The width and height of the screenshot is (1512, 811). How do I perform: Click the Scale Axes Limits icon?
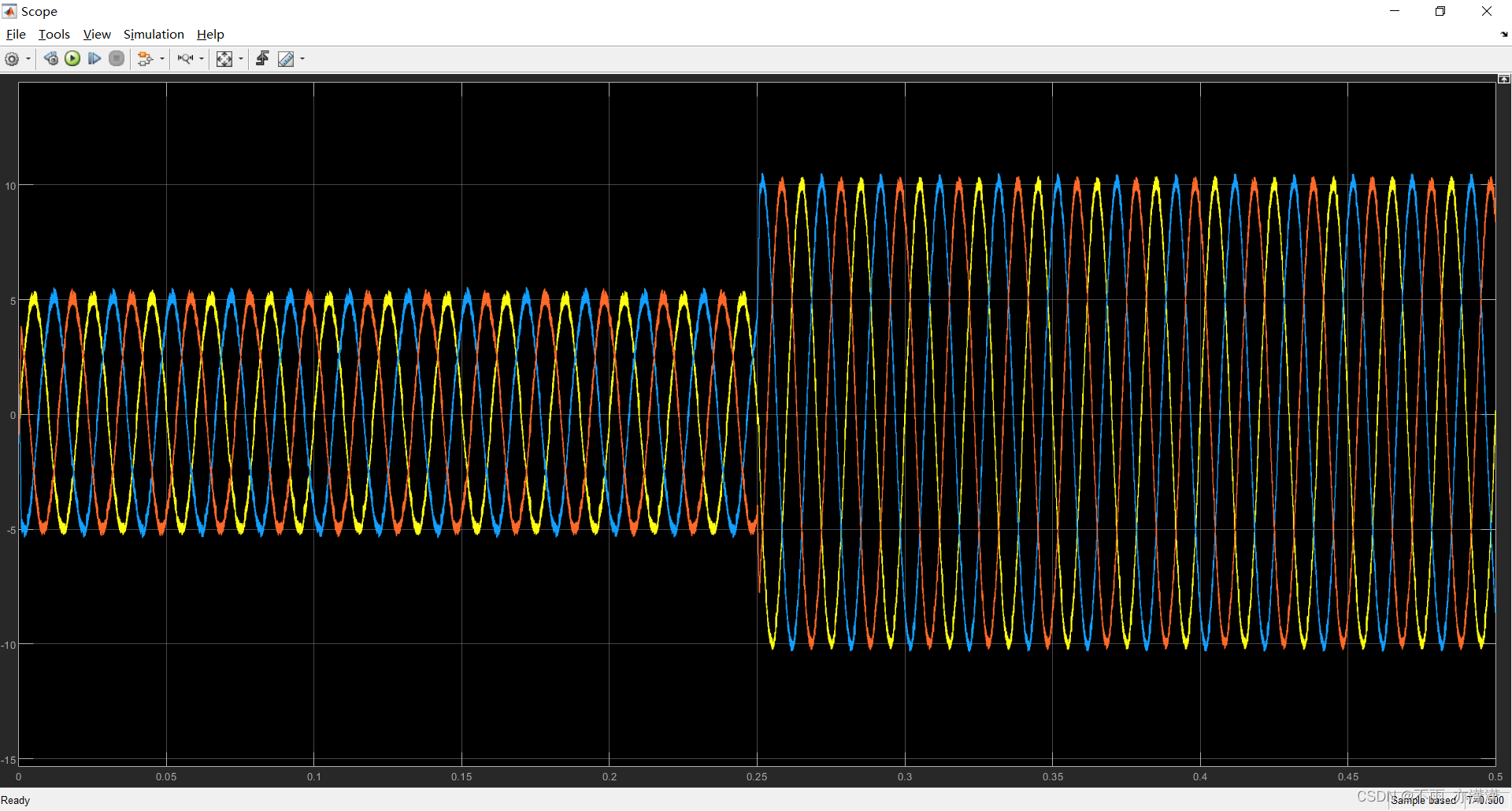(x=224, y=59)
